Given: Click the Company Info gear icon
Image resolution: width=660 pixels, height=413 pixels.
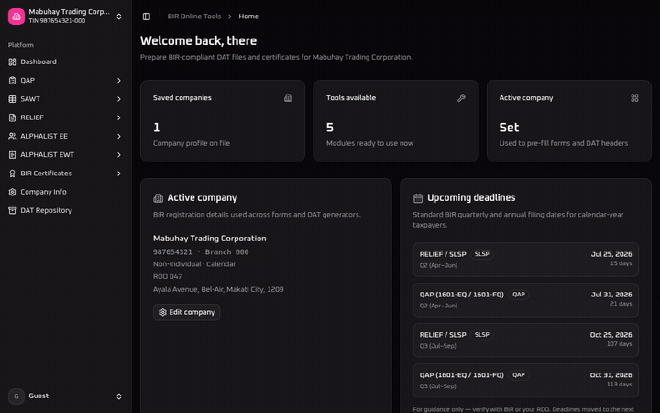Looking at the screenshot, I should point(12,192).
